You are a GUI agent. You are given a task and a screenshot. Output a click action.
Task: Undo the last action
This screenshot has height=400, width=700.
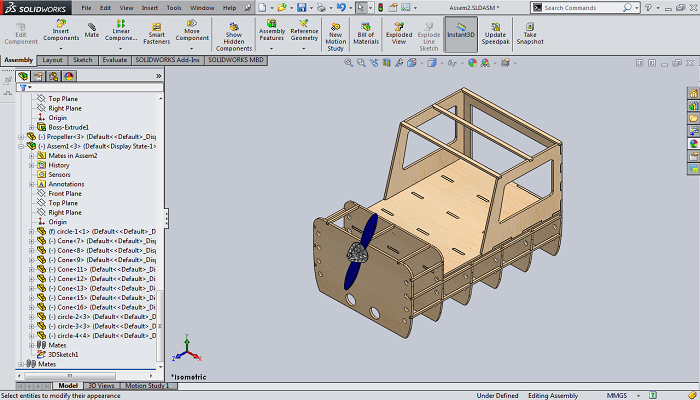tap(341, 8)
